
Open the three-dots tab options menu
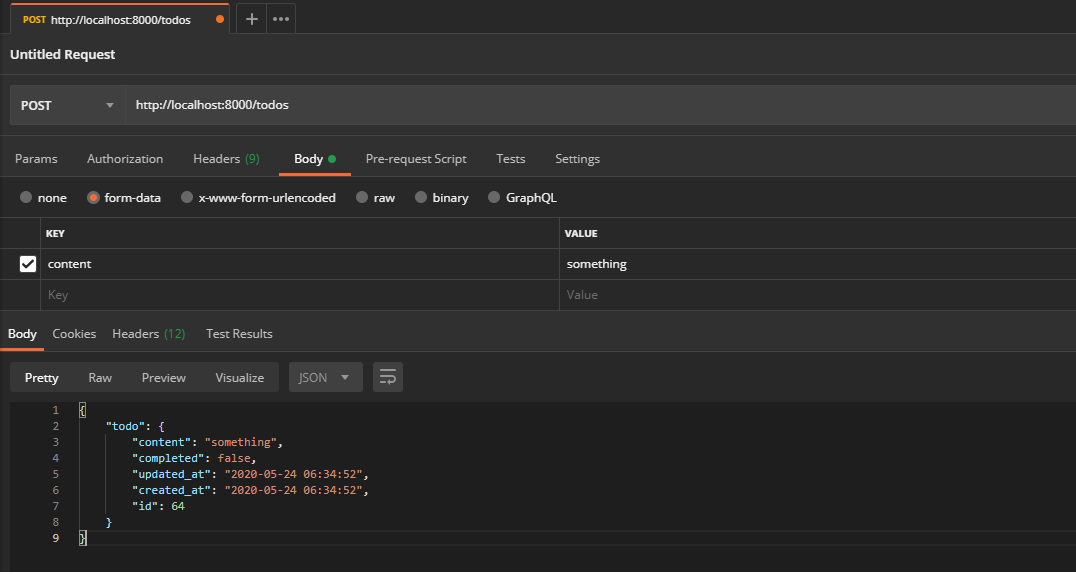pos(281,19)
